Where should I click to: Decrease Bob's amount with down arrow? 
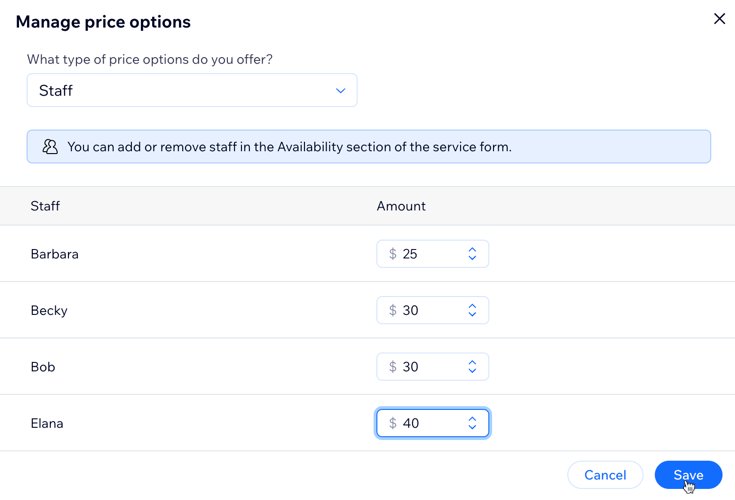click(472, 371)
